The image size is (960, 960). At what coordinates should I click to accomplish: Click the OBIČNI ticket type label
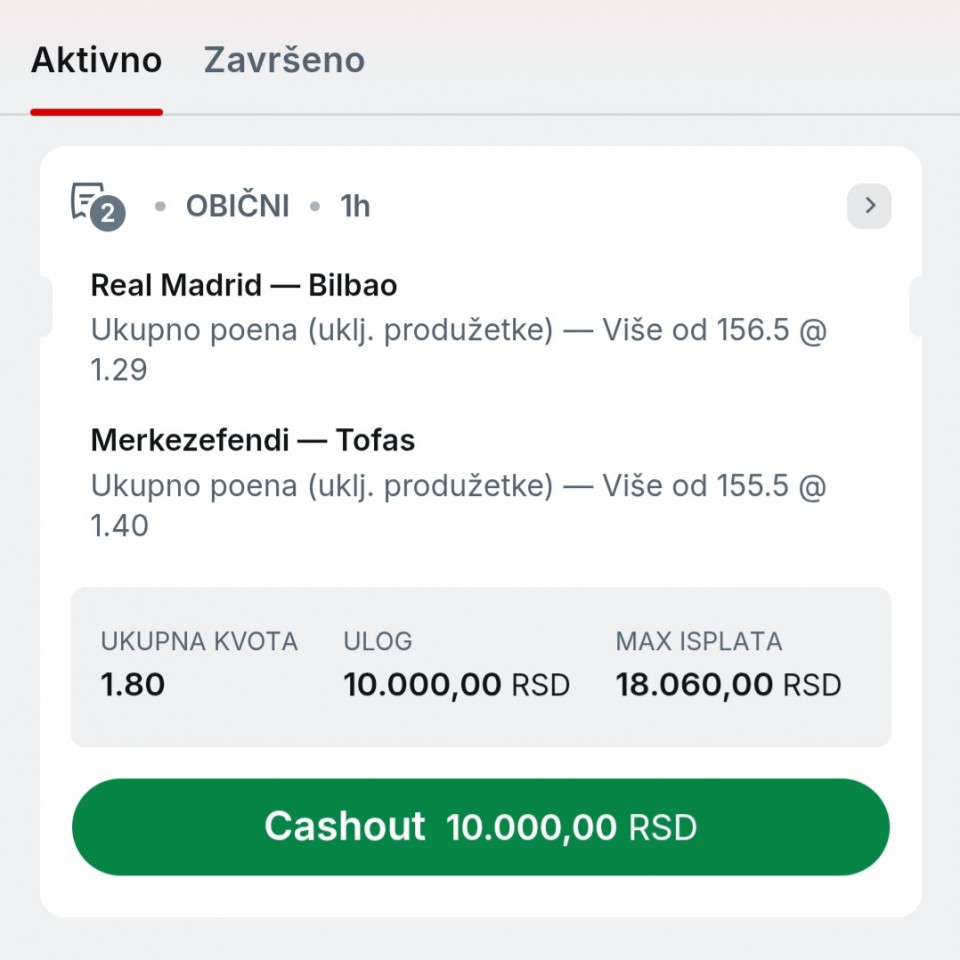click(x=238, y=206)
